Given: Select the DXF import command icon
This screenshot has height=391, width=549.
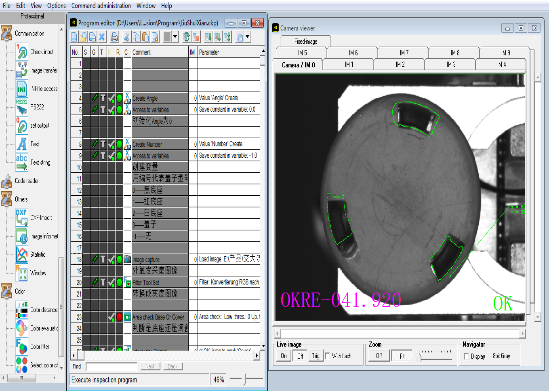Looking at the screenshot, I should point(22,217).
